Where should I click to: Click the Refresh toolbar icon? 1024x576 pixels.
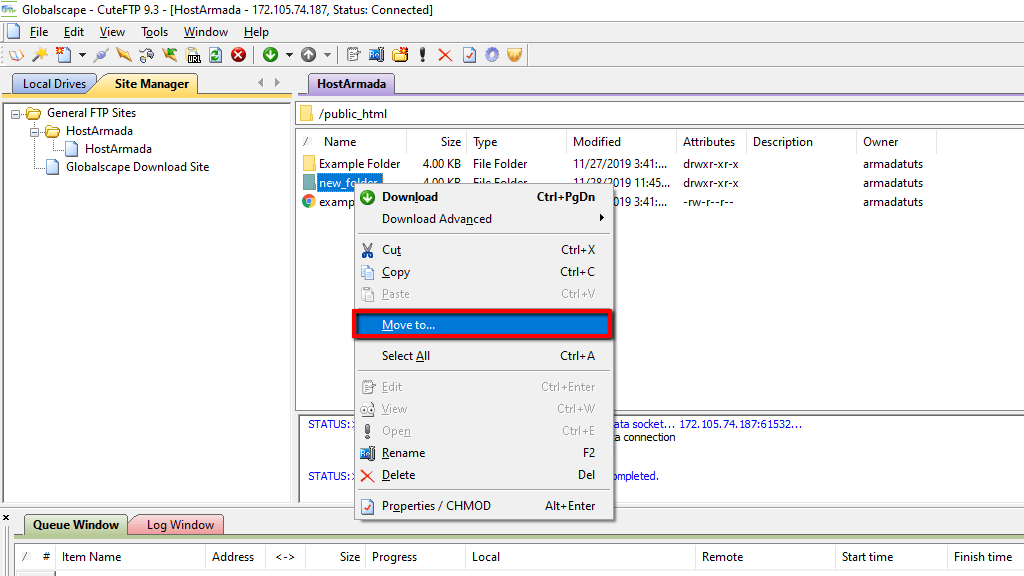(x=215, y=55)
